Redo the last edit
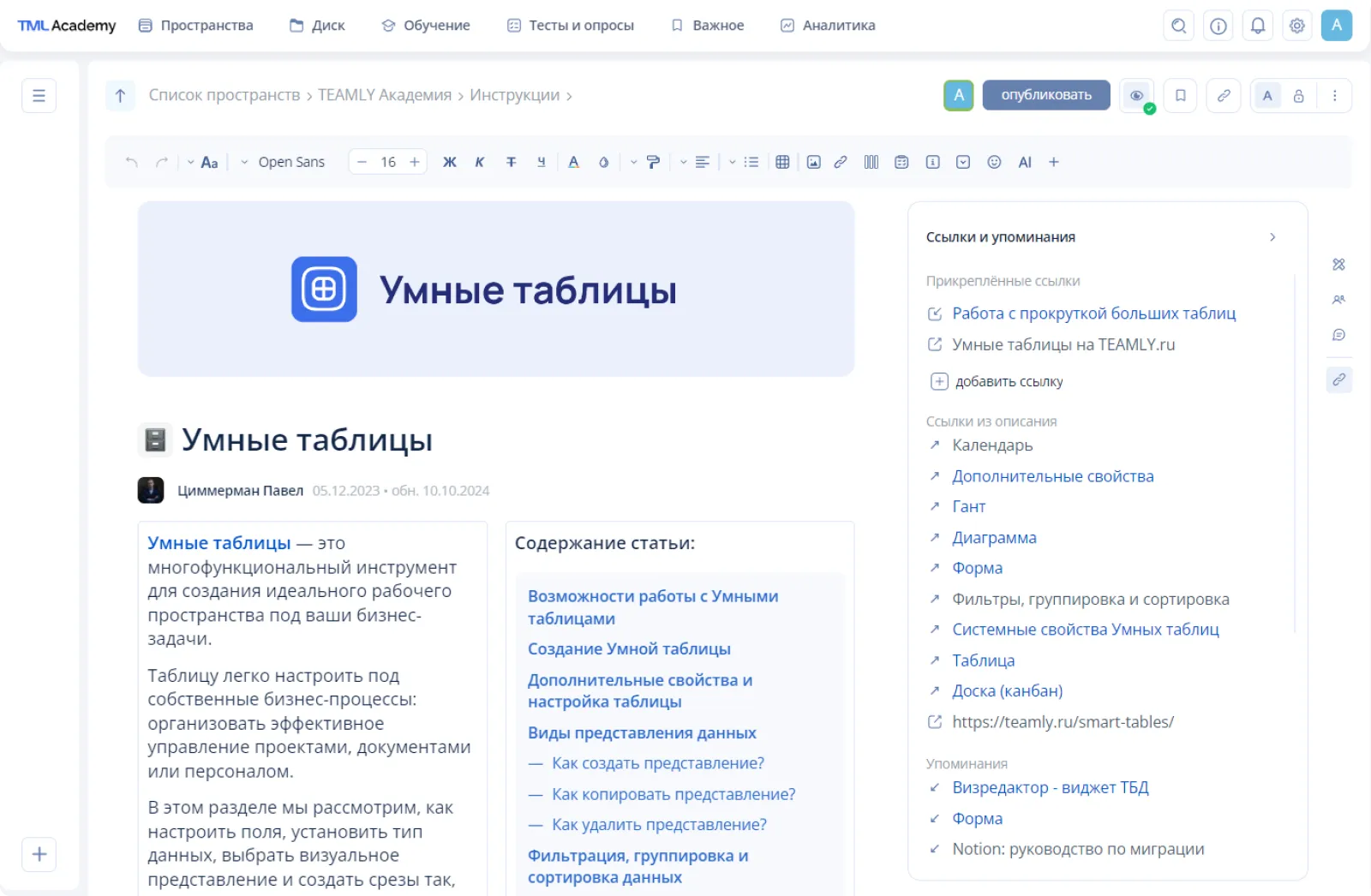1371x896 pixels. tap(161, 162)
